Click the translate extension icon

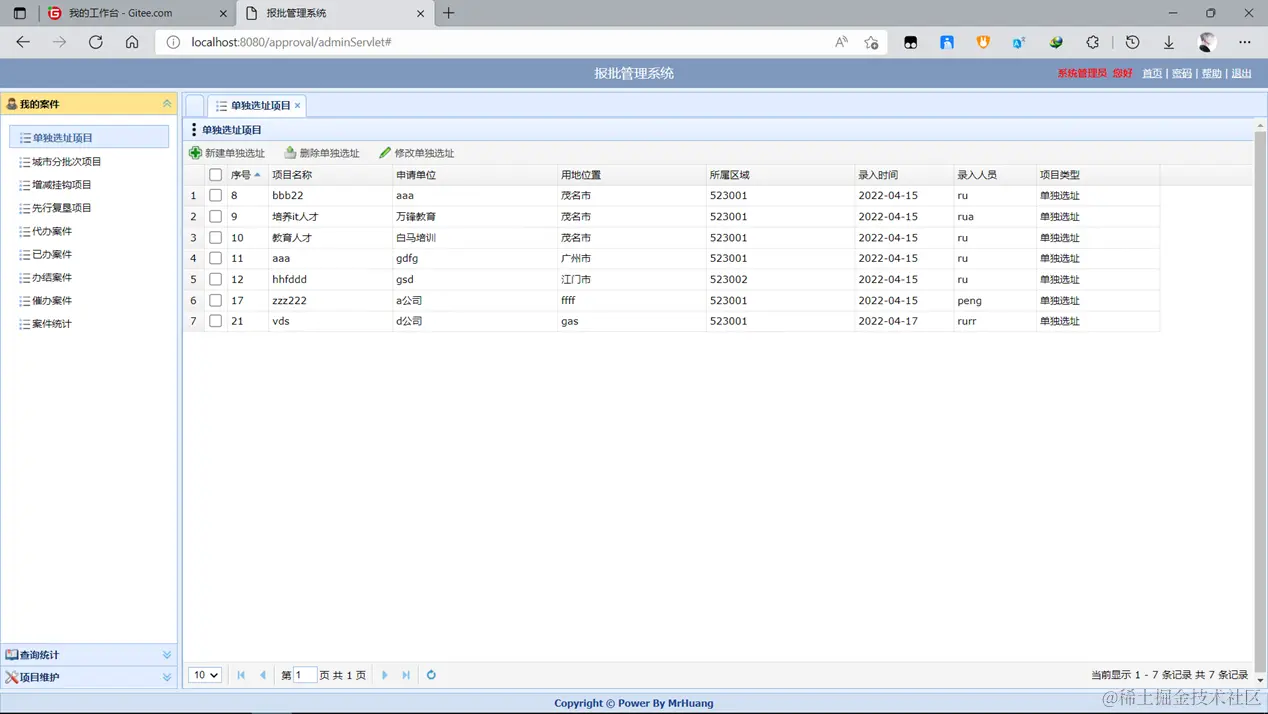point(1019,42)
